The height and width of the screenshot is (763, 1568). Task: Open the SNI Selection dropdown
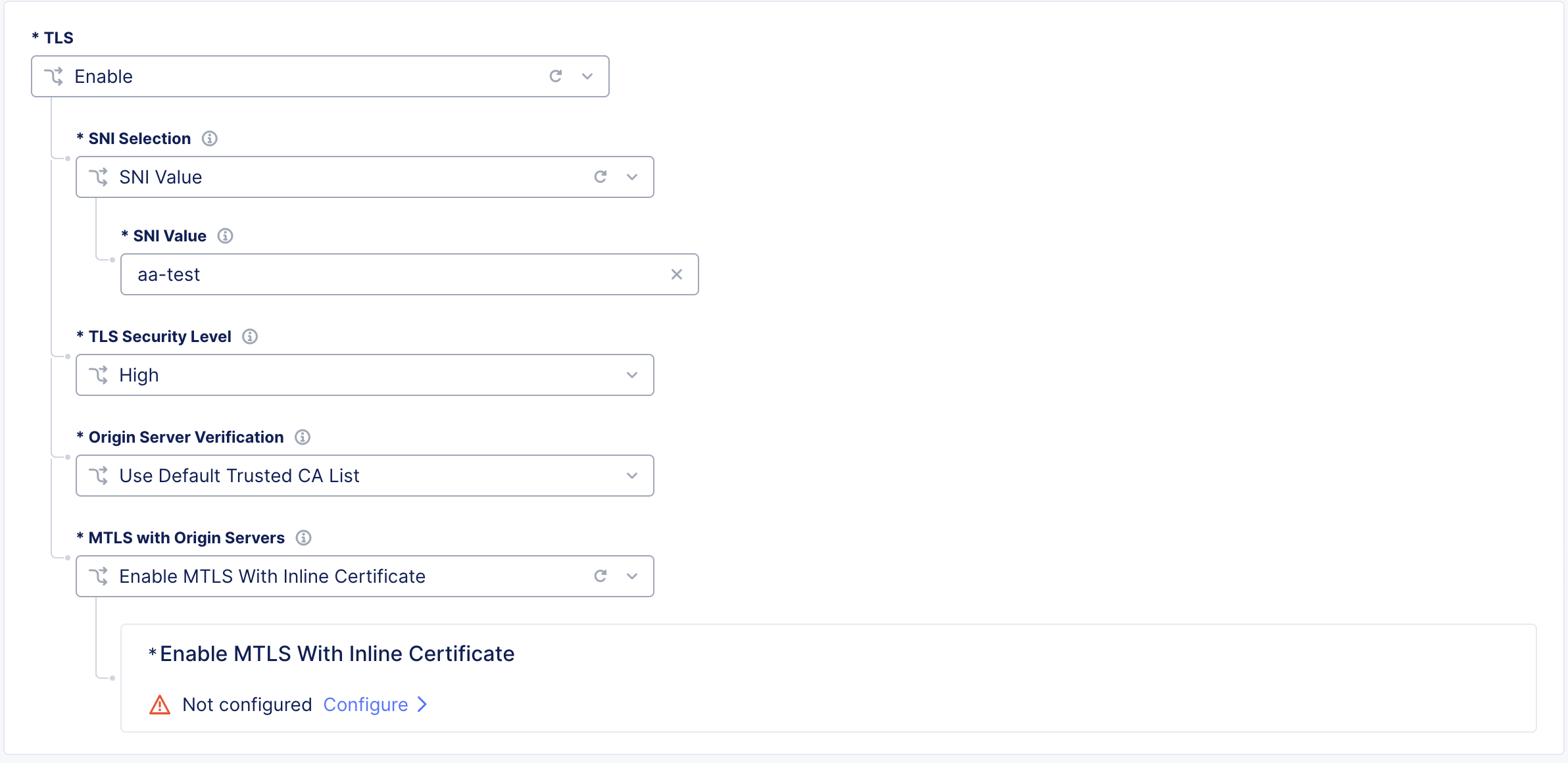pos(631,176)
